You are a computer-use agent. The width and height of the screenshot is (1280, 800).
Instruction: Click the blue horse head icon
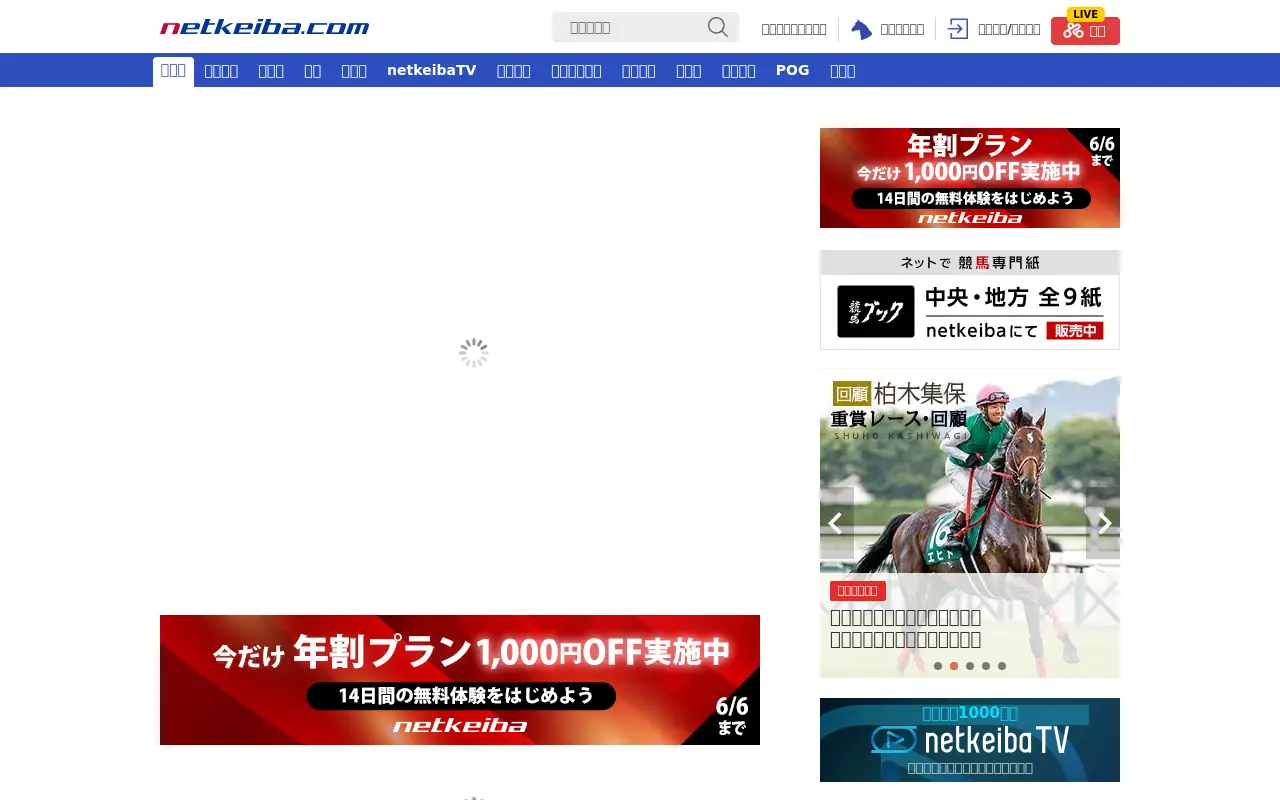(x=861, y=29)
